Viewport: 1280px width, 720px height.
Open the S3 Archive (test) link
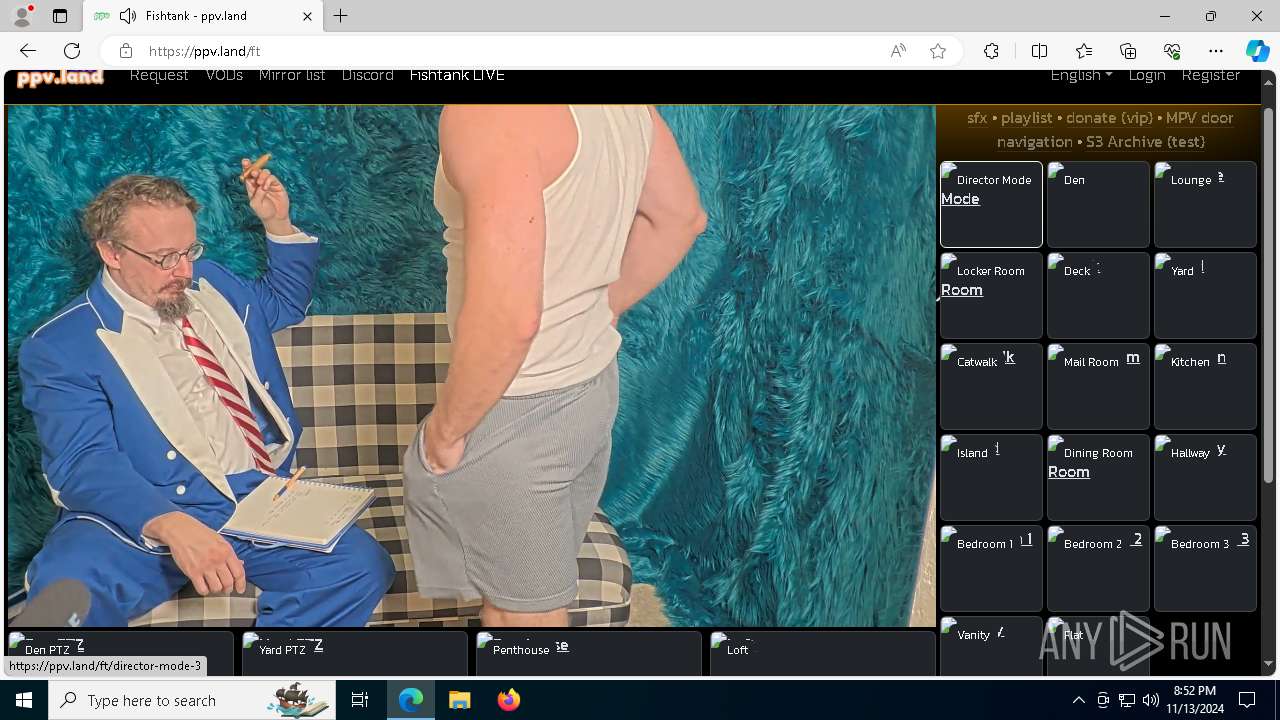[1145, 142]
